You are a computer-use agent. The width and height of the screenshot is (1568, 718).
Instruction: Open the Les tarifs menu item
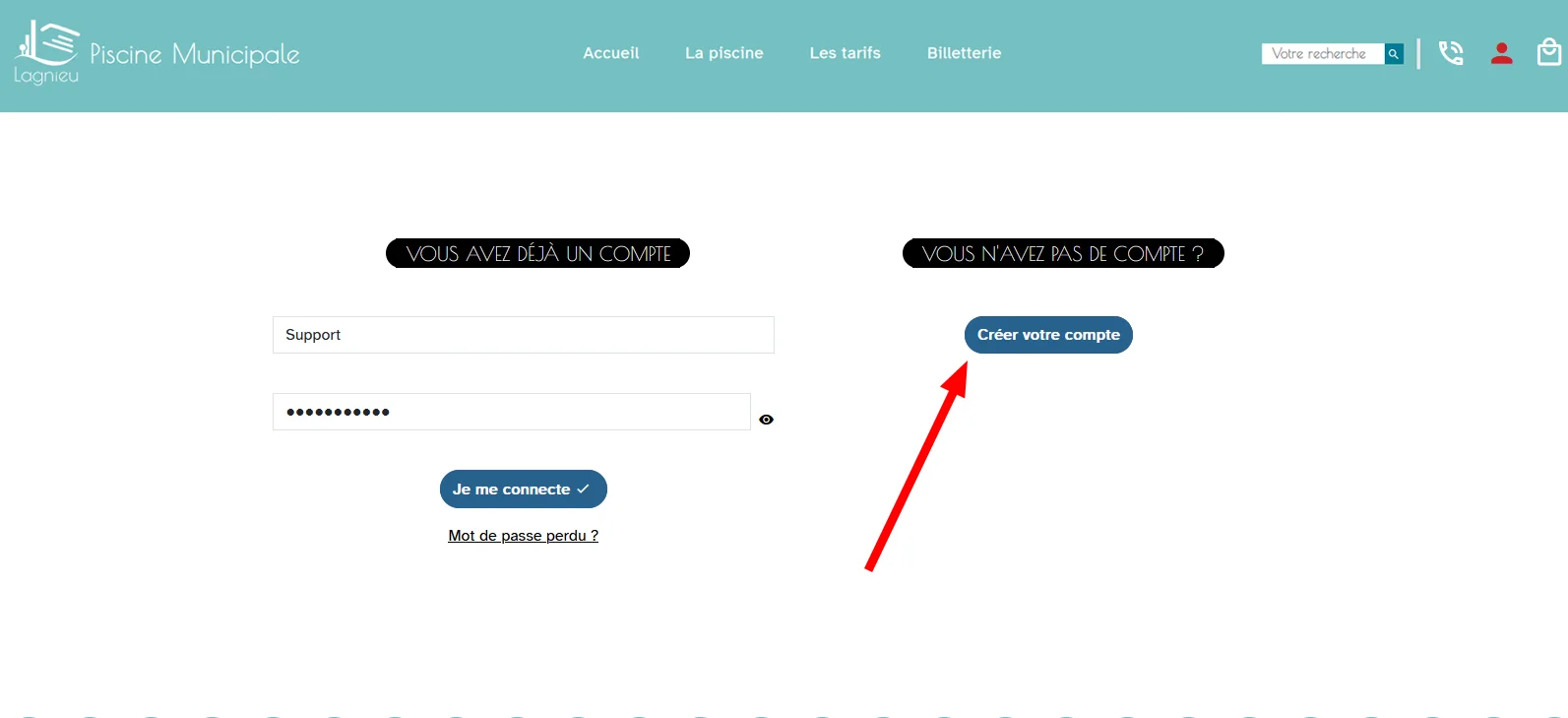click(846, 53)
